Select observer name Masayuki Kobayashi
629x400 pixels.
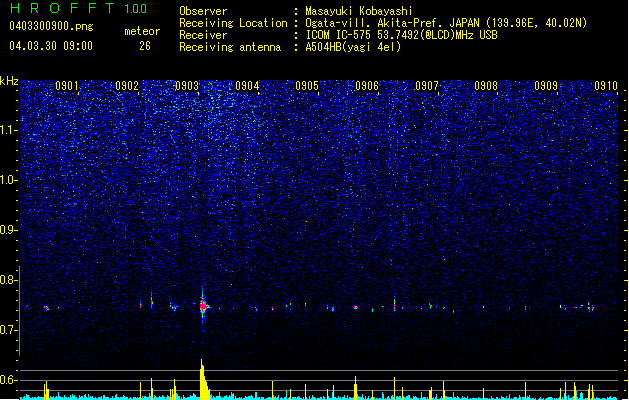(x=359, y=11)
